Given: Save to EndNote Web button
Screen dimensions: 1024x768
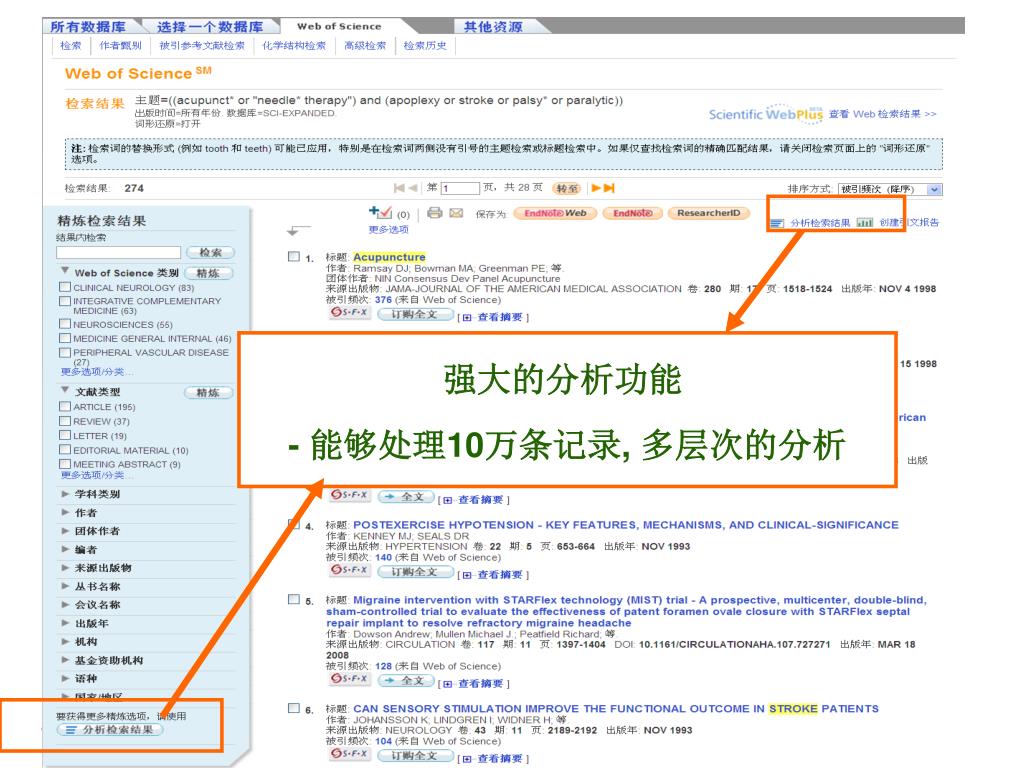Looking at the screenshot, I should point(555,213).
